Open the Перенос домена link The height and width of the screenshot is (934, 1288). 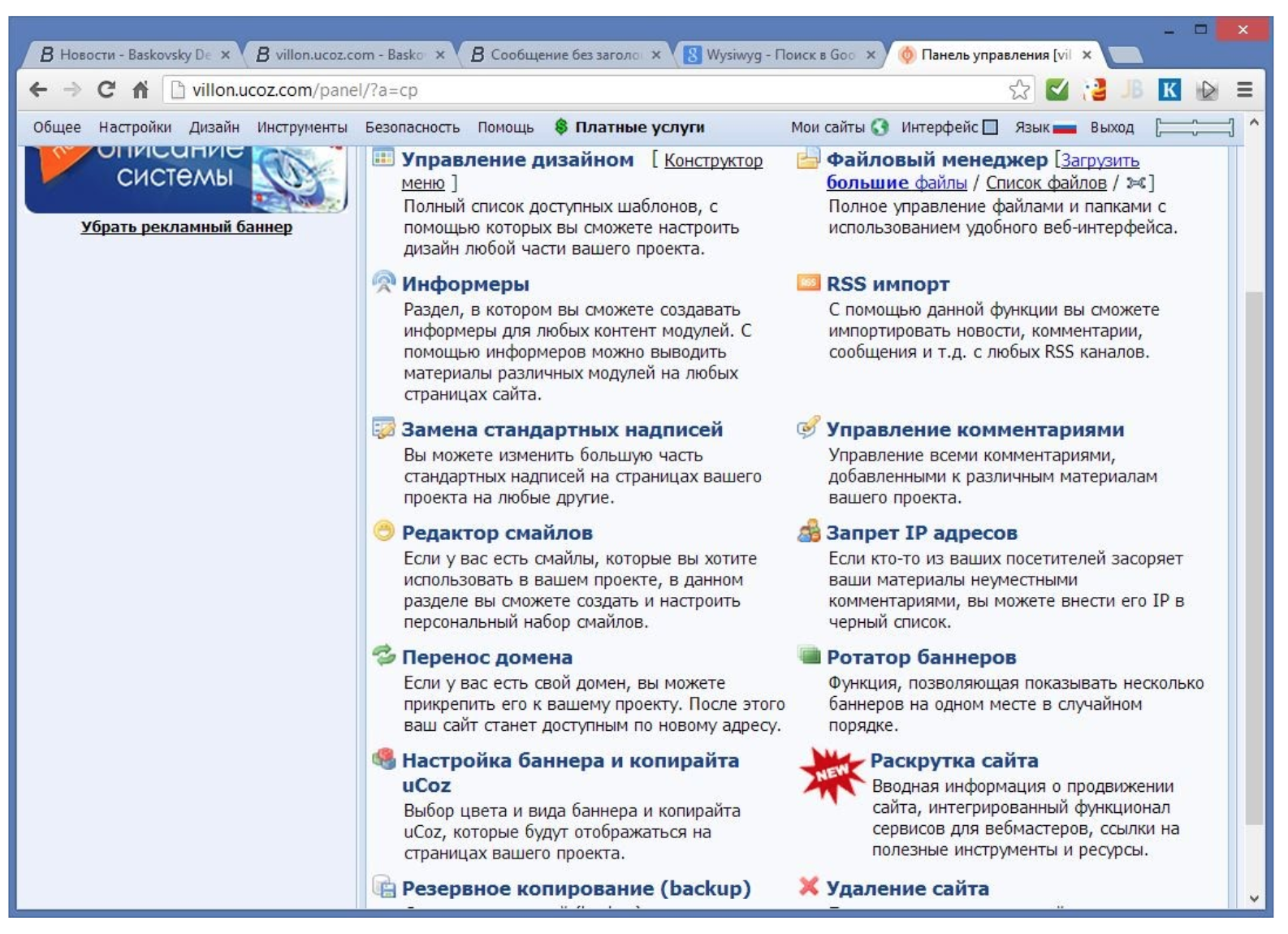click(x=487, y=656)
